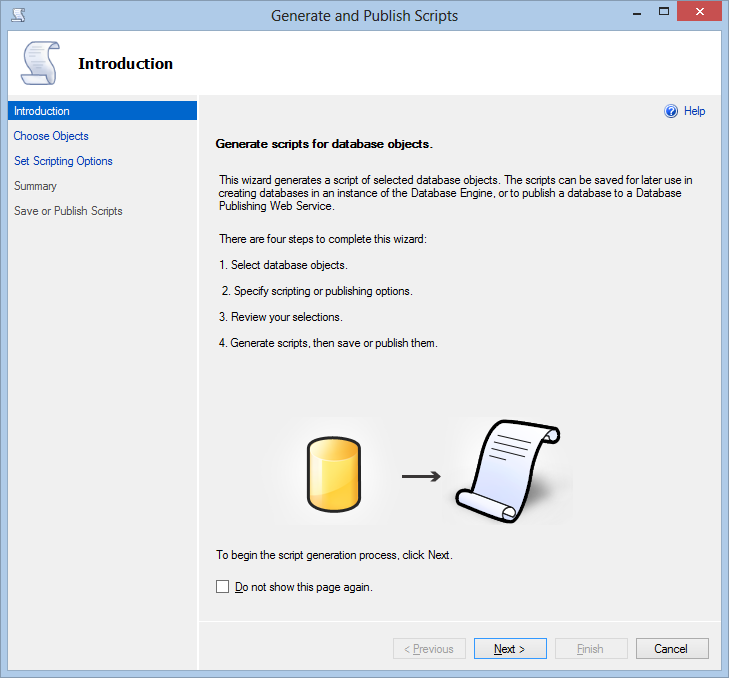The height and width of the screenshot is (678, 729).
Task: Open the Help link text
Action: [695, 111]
